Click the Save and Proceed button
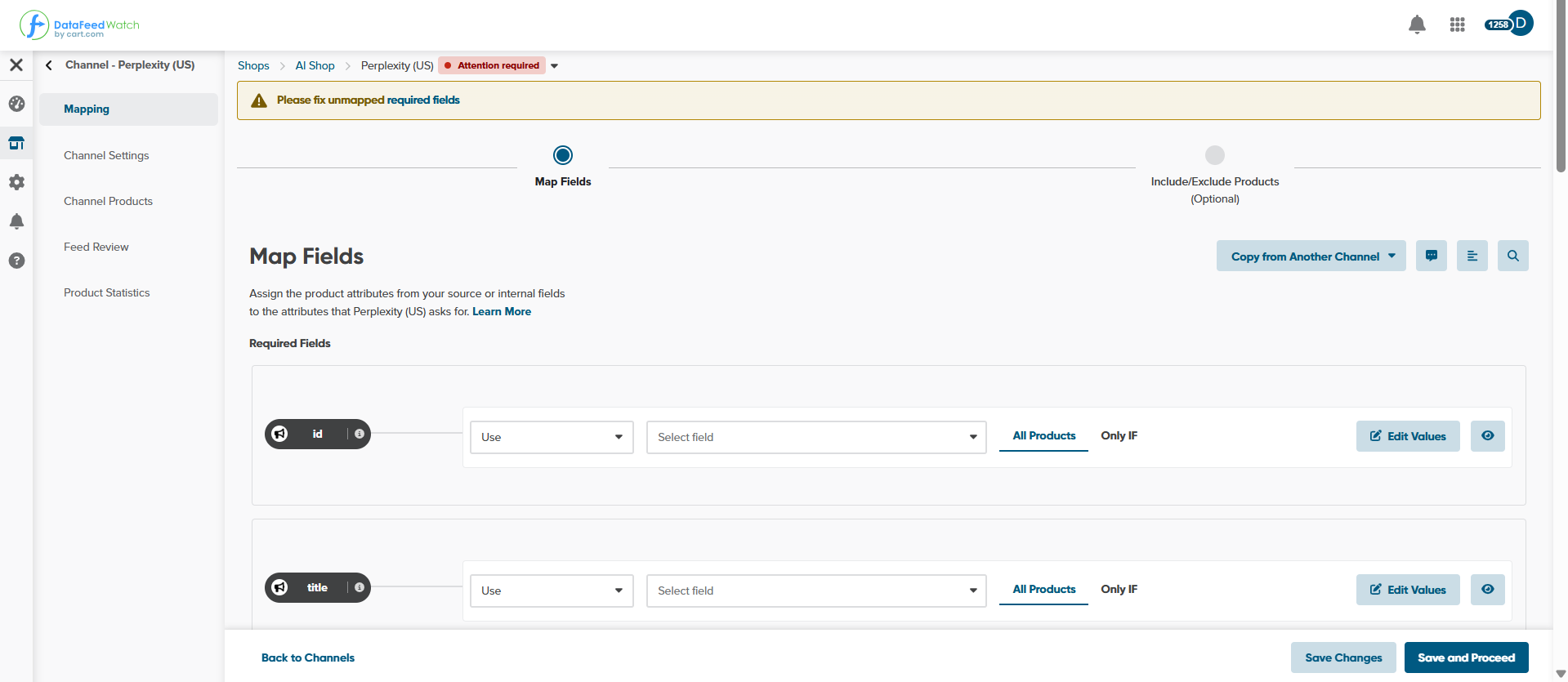This screenshot has height=682, width=1568. [1466, 657]
